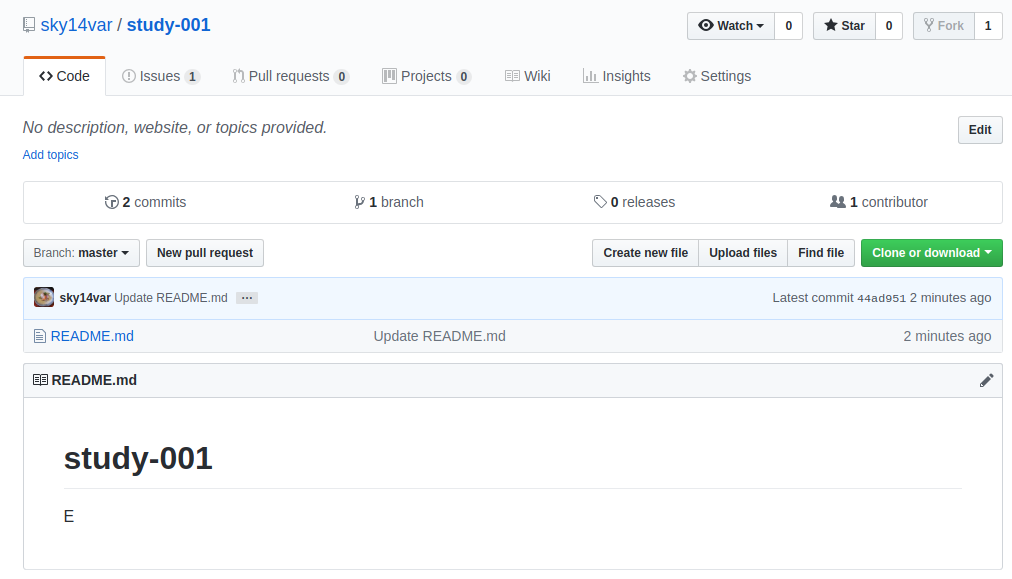Image resolution: width=1012 pixels, height=579 pixels.
Task: View the 0 releases page
Action: [634, 202]
